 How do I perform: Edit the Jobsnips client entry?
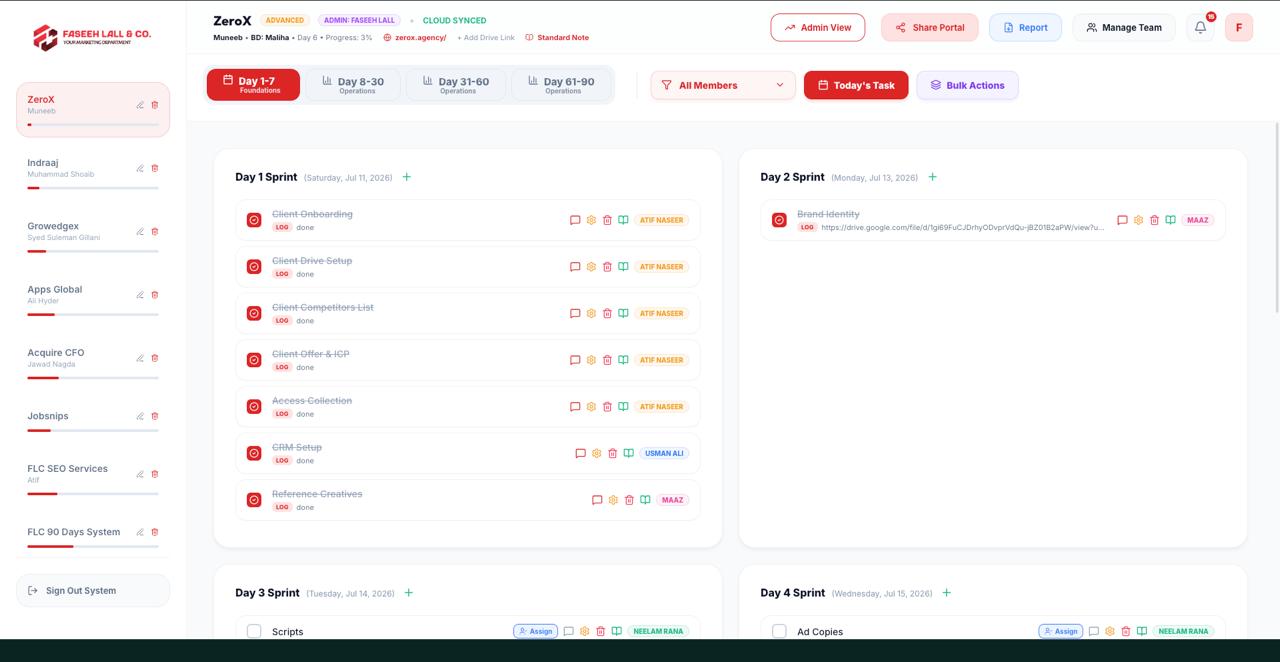[140, 416]
